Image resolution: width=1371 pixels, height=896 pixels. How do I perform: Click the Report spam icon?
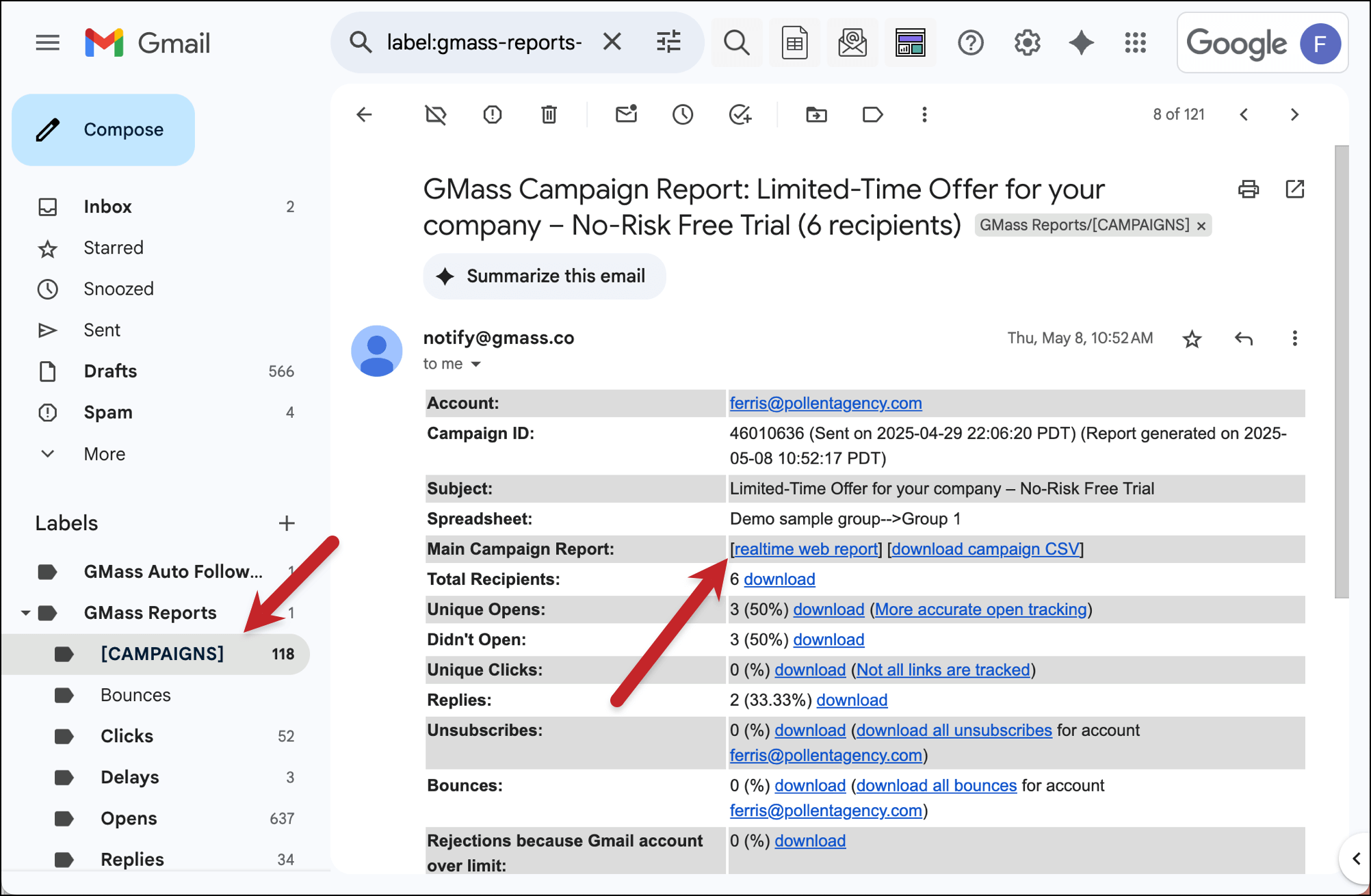pyautogui.click(x=492, y=114)
